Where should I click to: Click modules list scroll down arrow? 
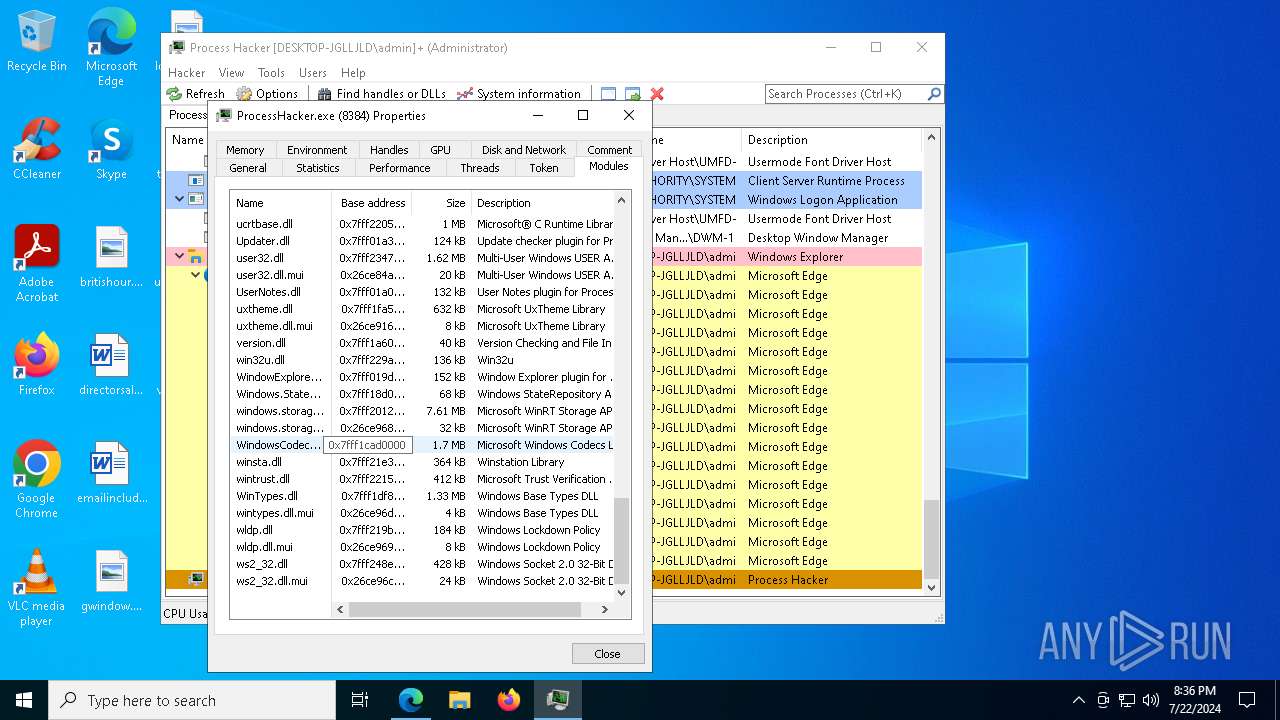tap(621, 592)
